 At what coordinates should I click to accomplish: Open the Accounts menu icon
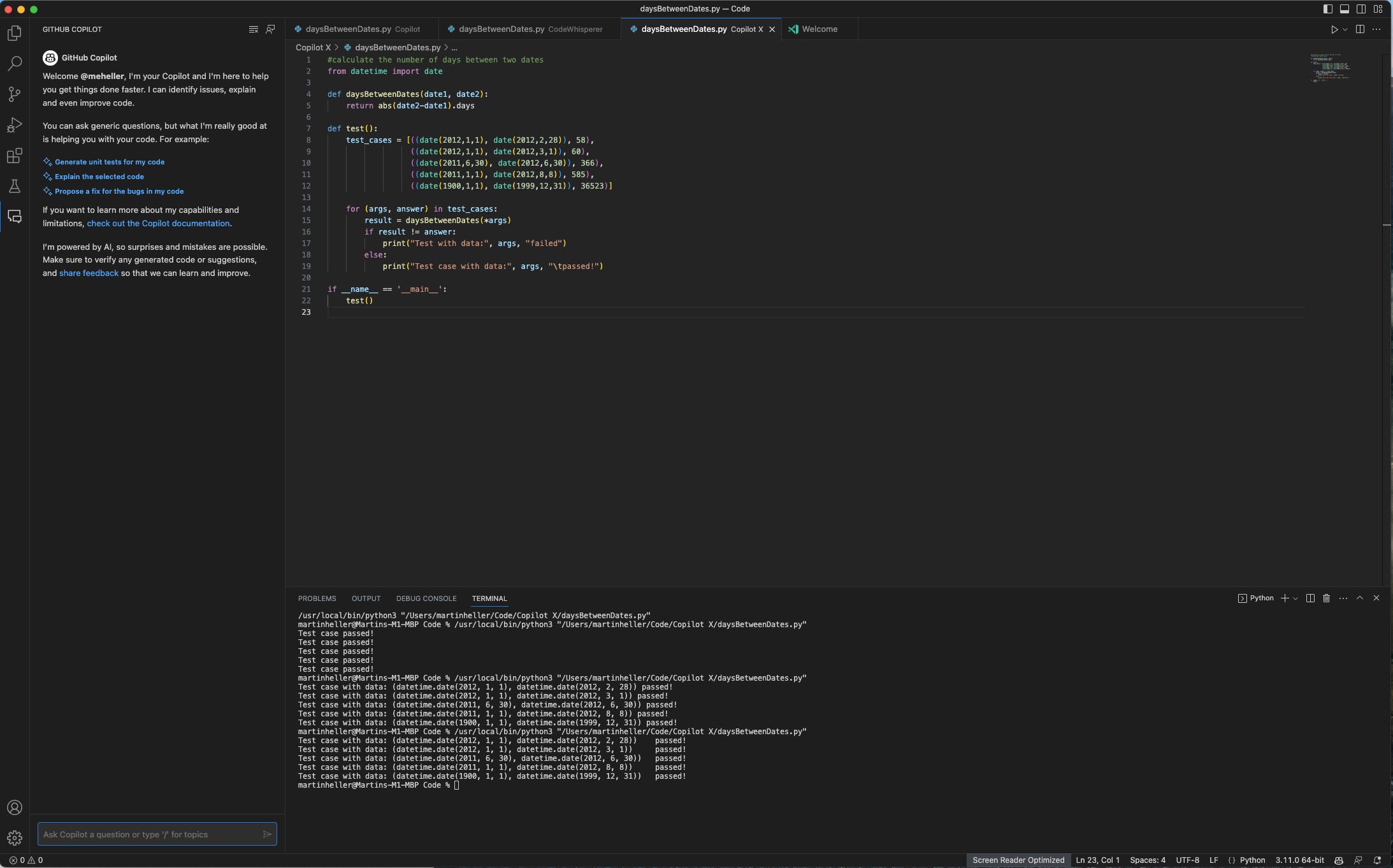point(15,807)
